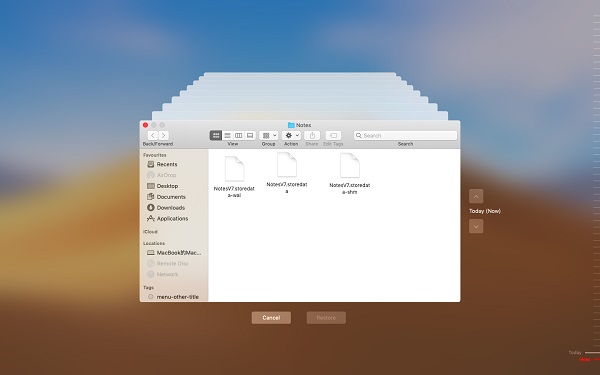
Task: Focus the Search field
Action: click(405, 135)
